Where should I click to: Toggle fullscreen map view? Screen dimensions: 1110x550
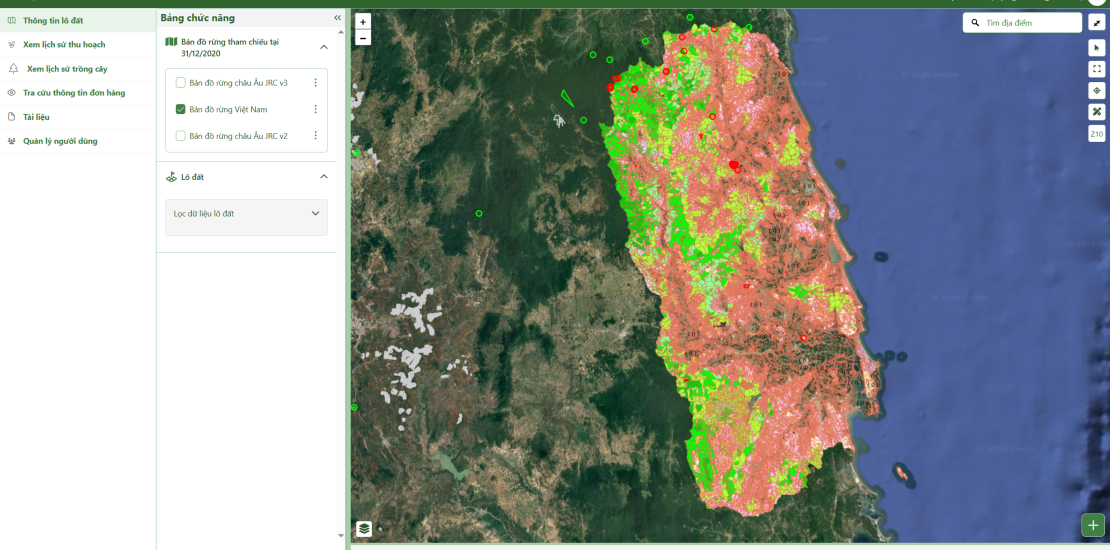click(x=1097, y=69)
